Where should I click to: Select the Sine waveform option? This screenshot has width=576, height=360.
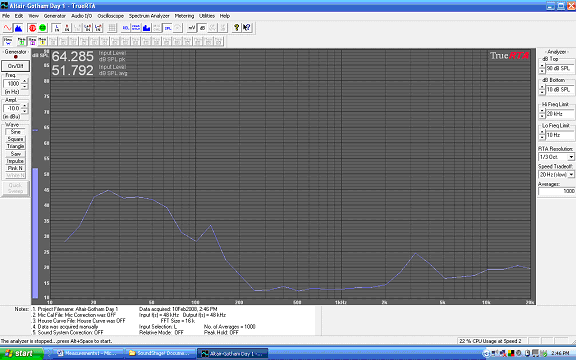pos(15,132)
